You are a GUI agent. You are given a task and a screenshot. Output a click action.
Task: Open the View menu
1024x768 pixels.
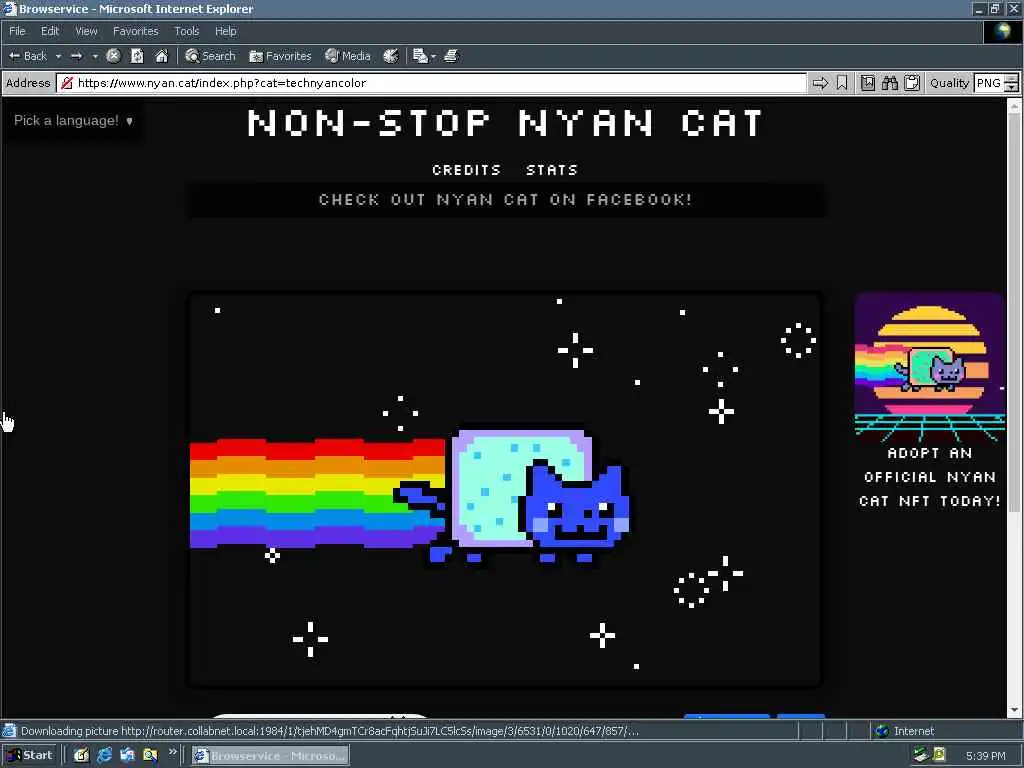click(86, 31)
